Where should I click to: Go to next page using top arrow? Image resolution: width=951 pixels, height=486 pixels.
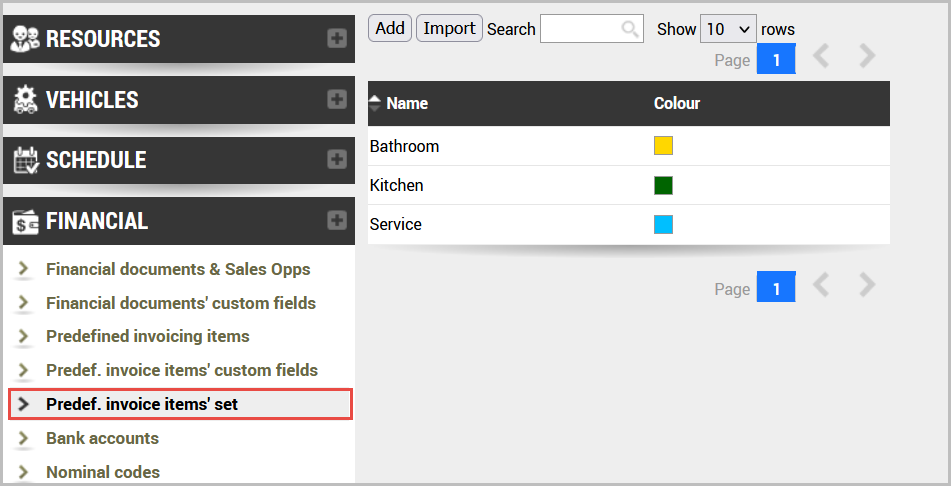(x=867, y=57)
